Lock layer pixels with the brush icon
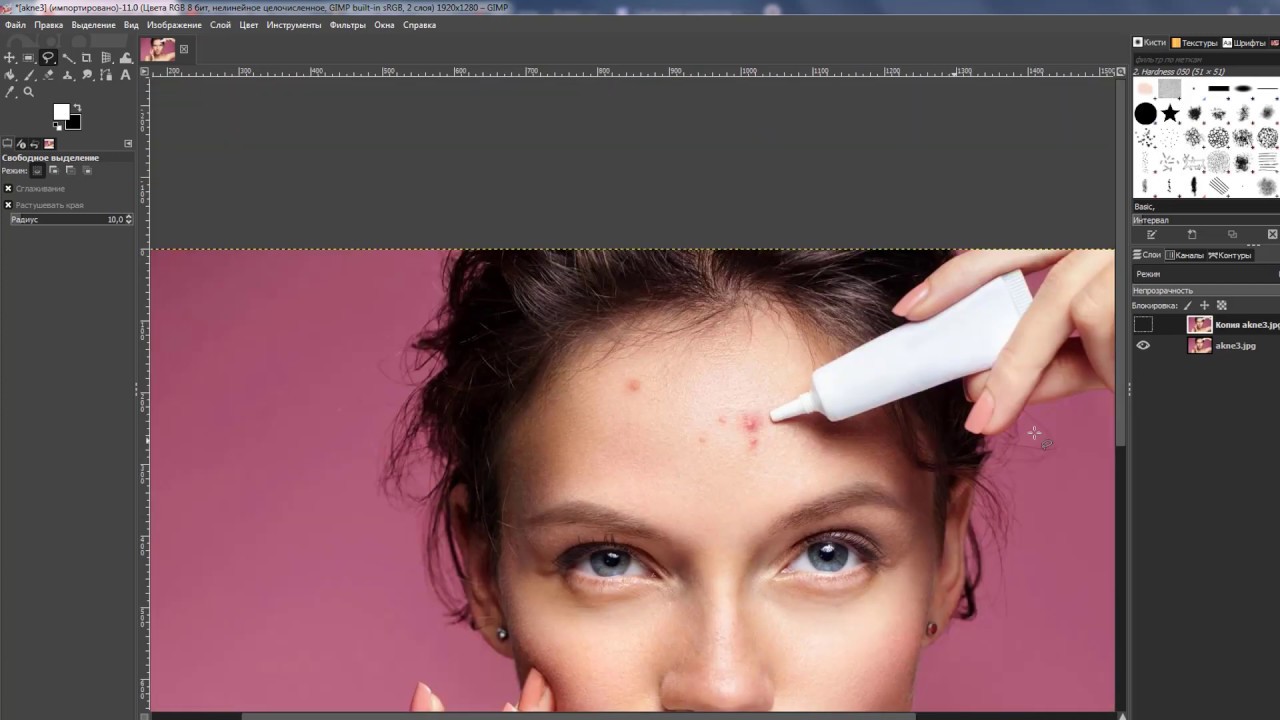 pos(1187,305)
